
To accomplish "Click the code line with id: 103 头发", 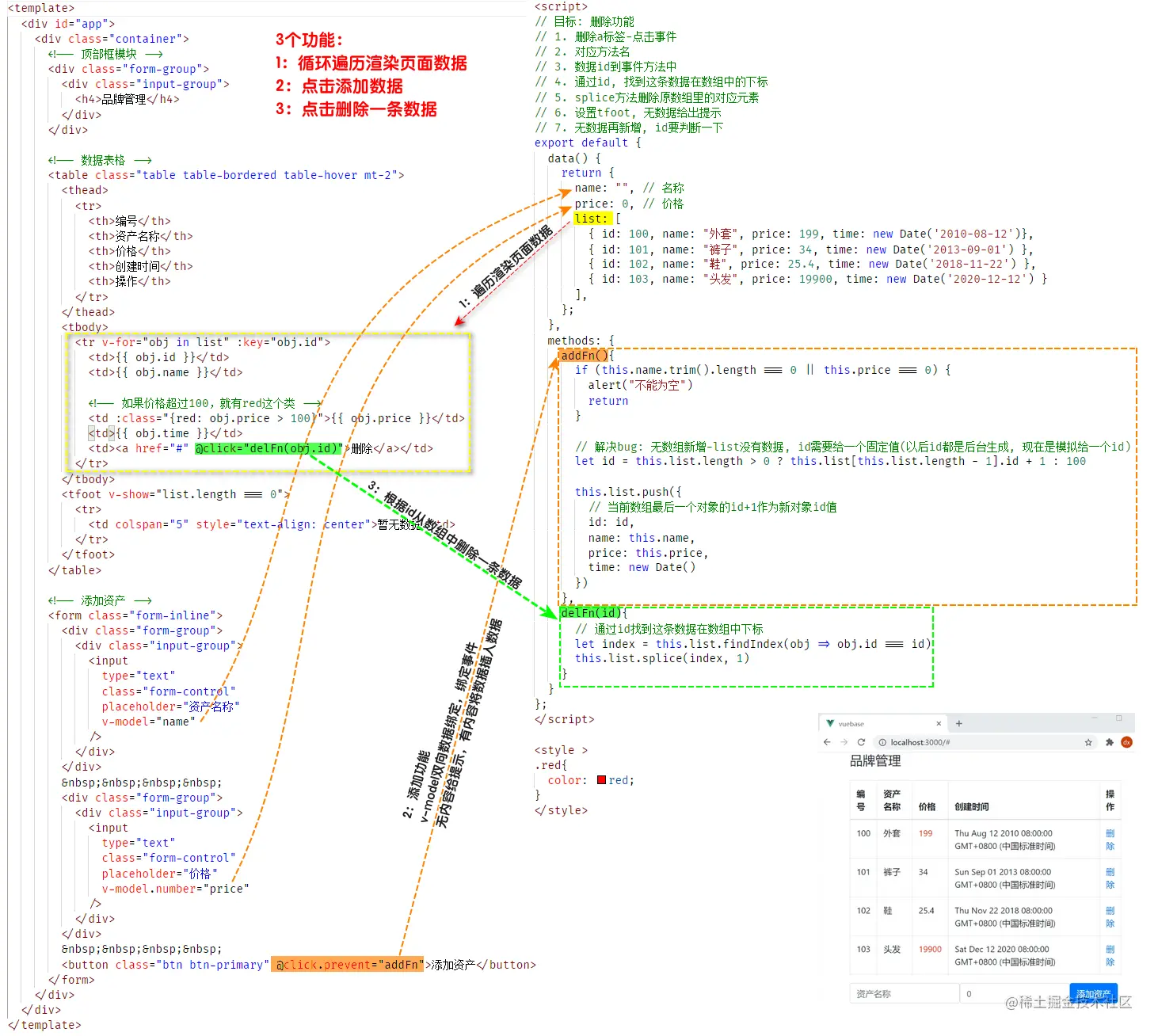I will pyautogui.click(x=817, y=279).
